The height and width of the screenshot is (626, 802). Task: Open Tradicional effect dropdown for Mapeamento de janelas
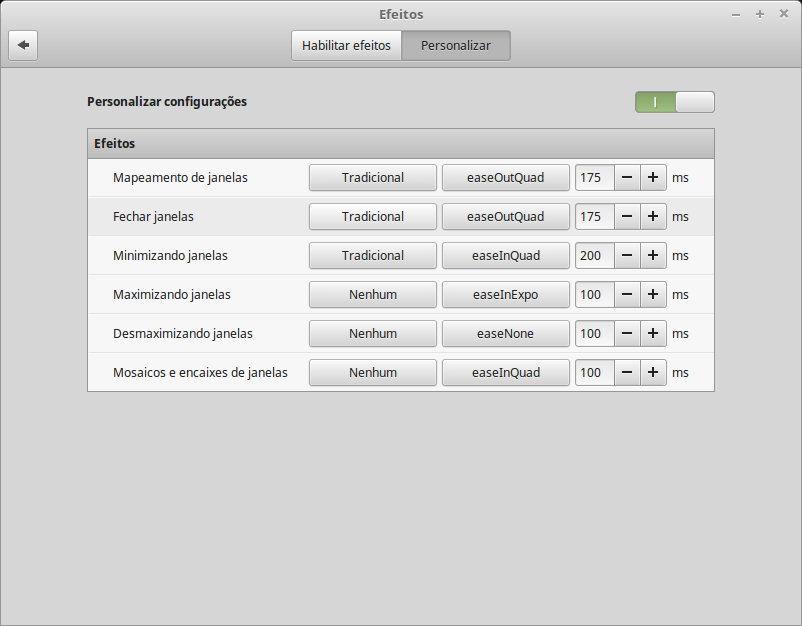(372, 177)
